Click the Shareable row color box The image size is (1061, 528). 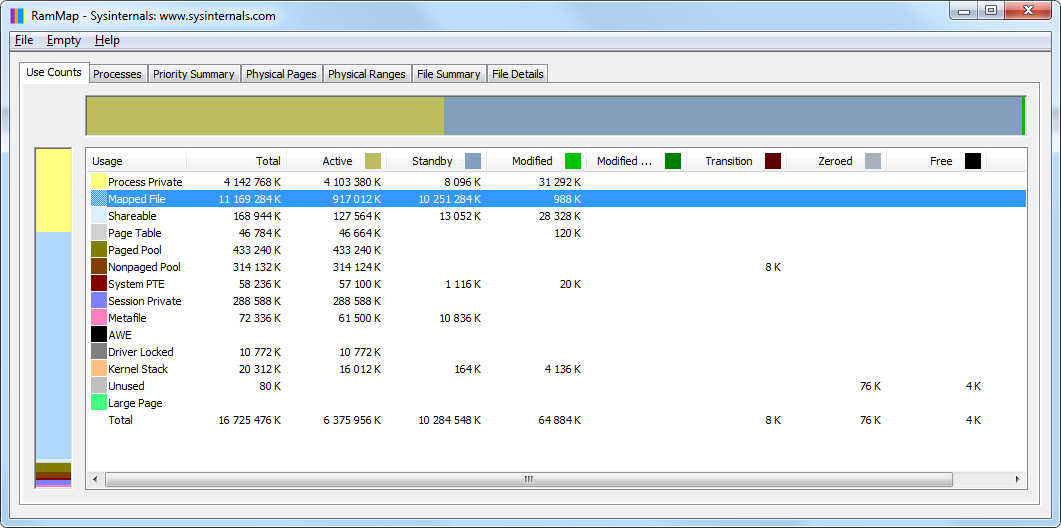[99, 216]
